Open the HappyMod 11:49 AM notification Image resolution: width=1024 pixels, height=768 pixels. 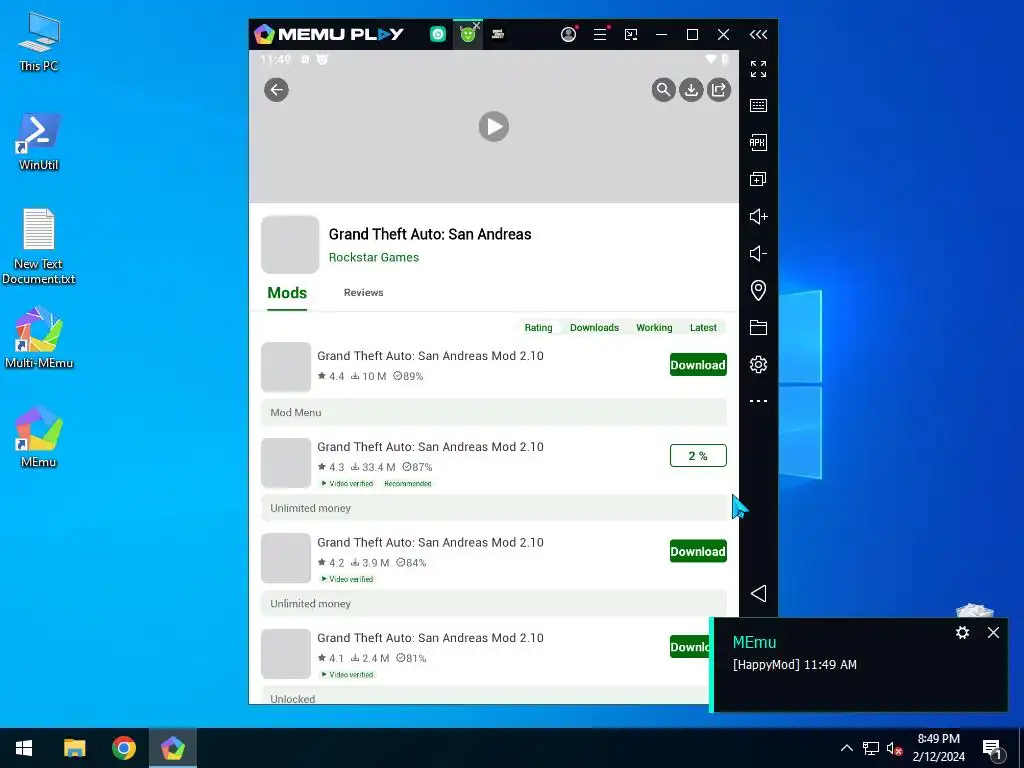click(794, 665)
